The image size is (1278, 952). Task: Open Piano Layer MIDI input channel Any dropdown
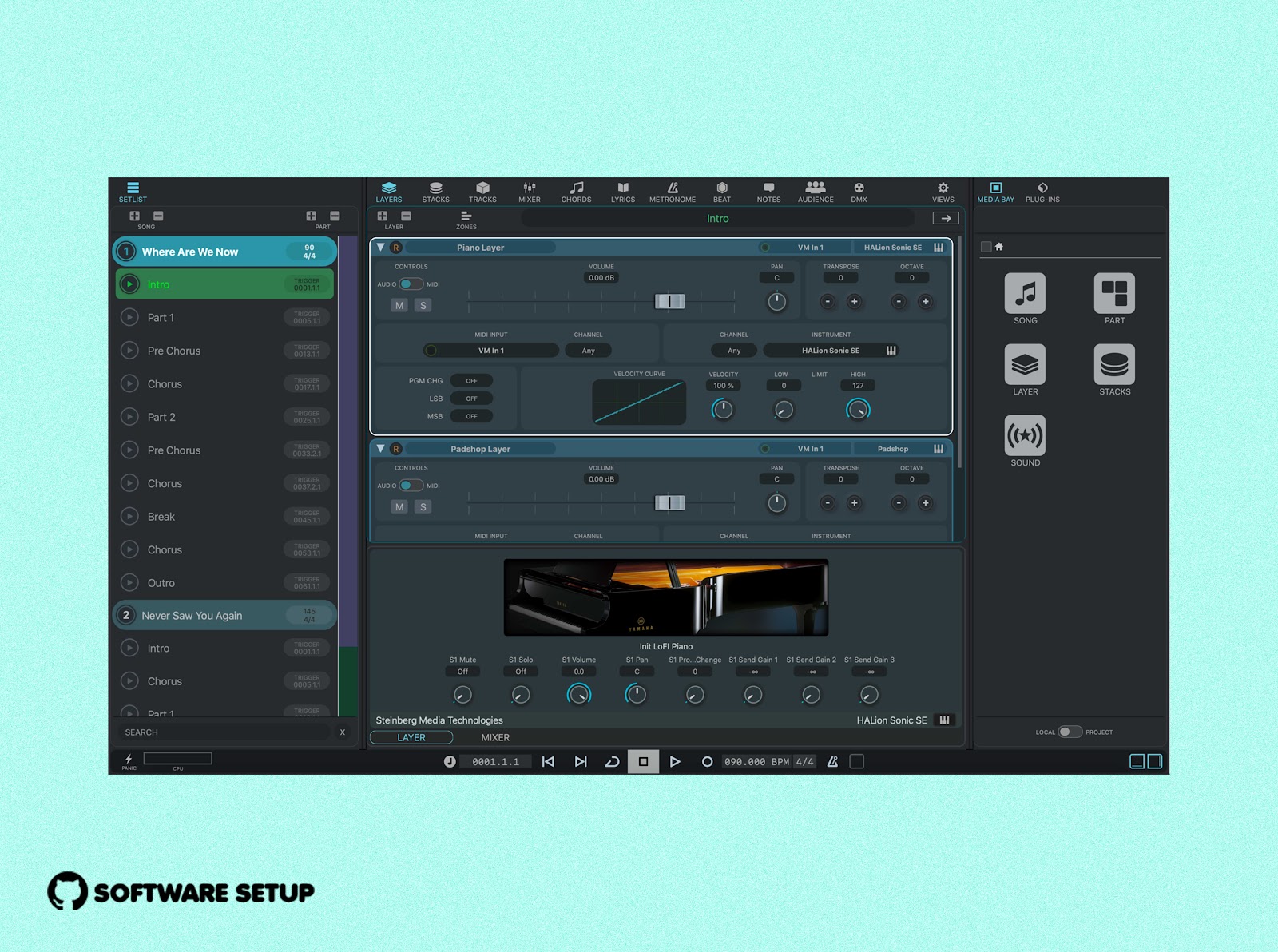589,351
